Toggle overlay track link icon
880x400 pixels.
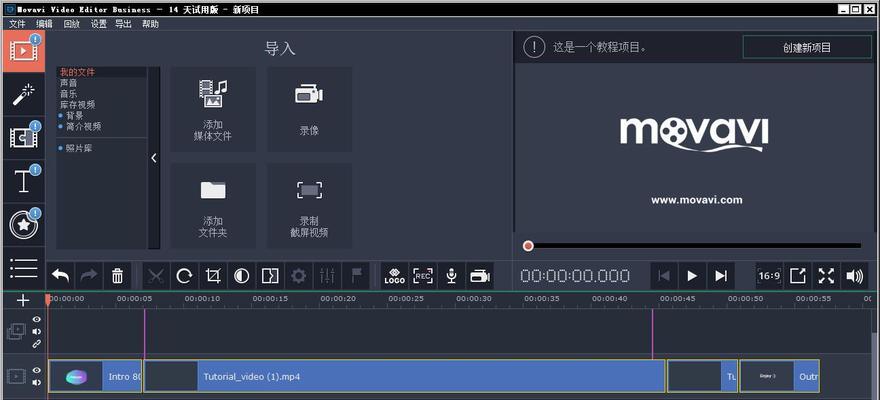(x=36, y=344)
